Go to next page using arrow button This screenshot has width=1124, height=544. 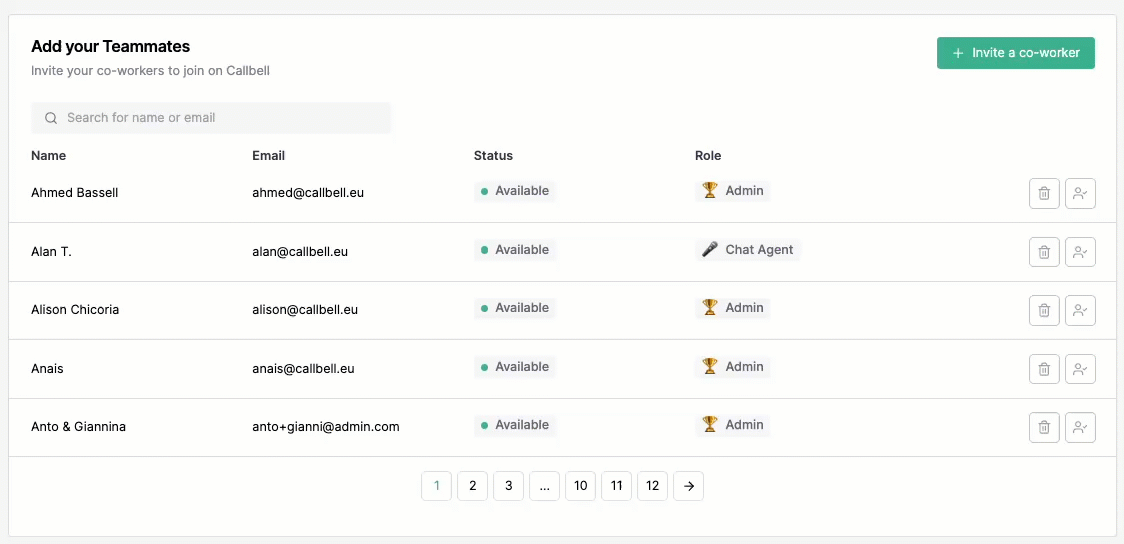pyautogui.click(x=688, y=486)
